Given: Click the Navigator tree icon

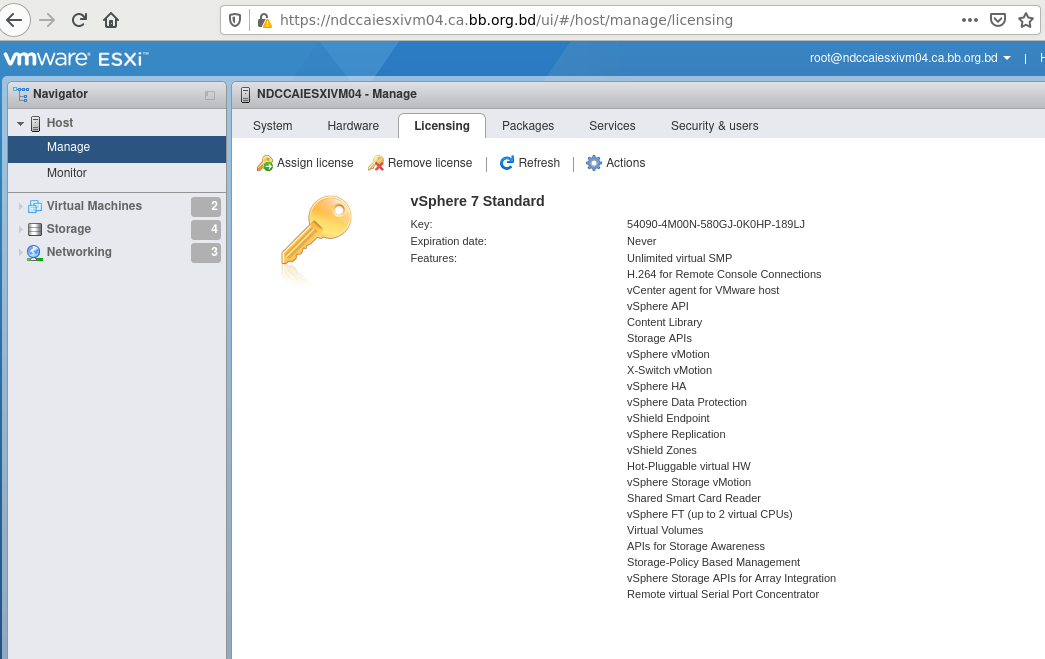Looking at the screenshot, I should coord(21,94).
